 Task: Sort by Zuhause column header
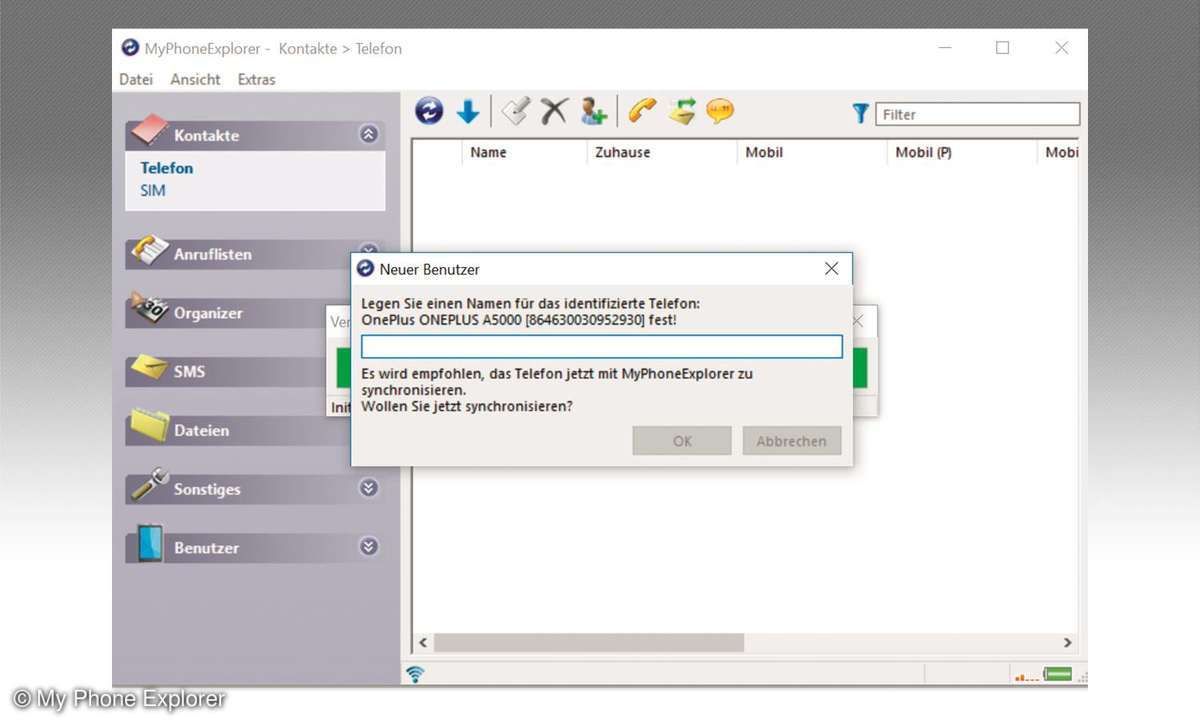coord(662,153)
